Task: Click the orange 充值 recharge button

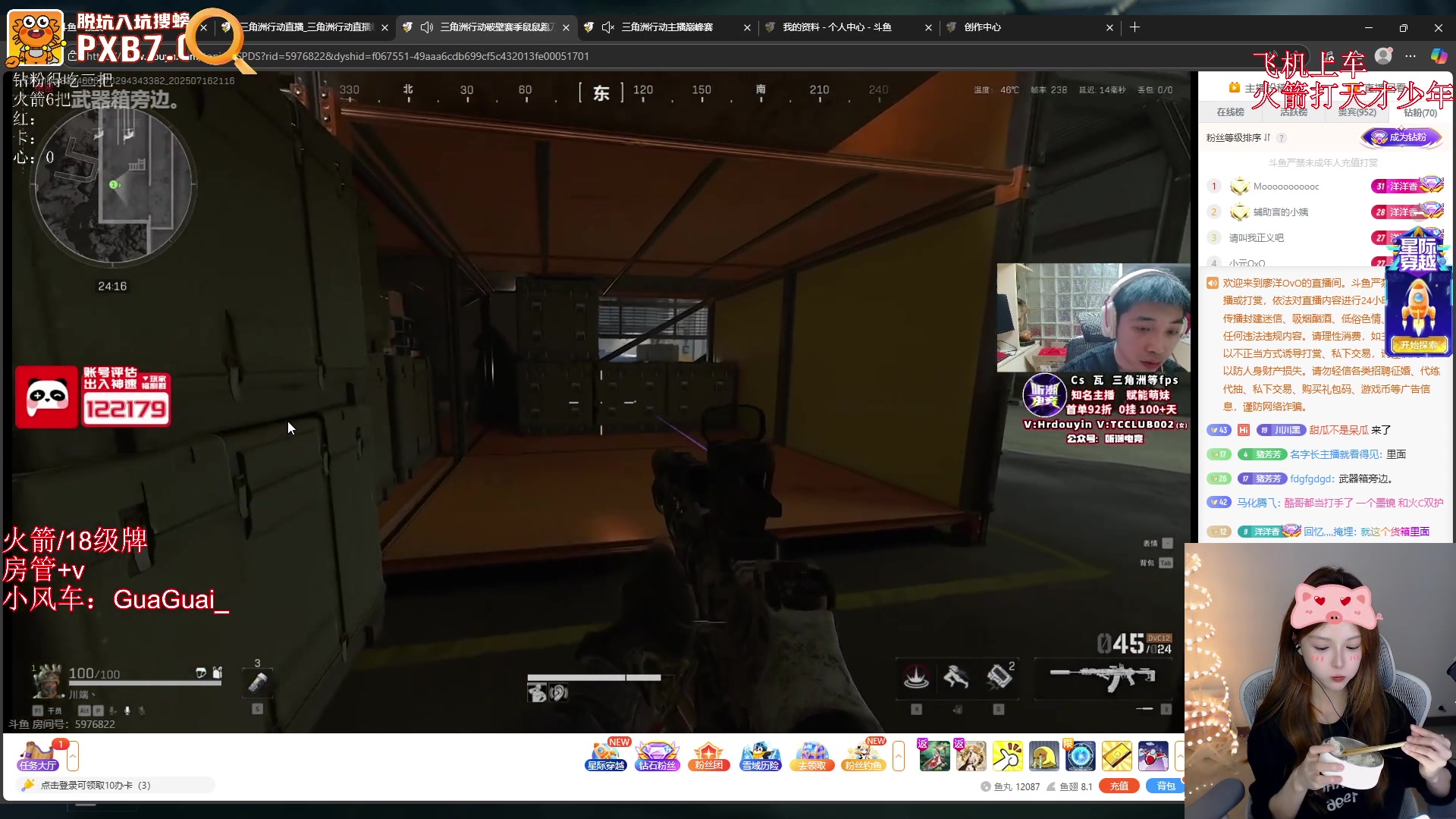Action: pos(1119,786)
